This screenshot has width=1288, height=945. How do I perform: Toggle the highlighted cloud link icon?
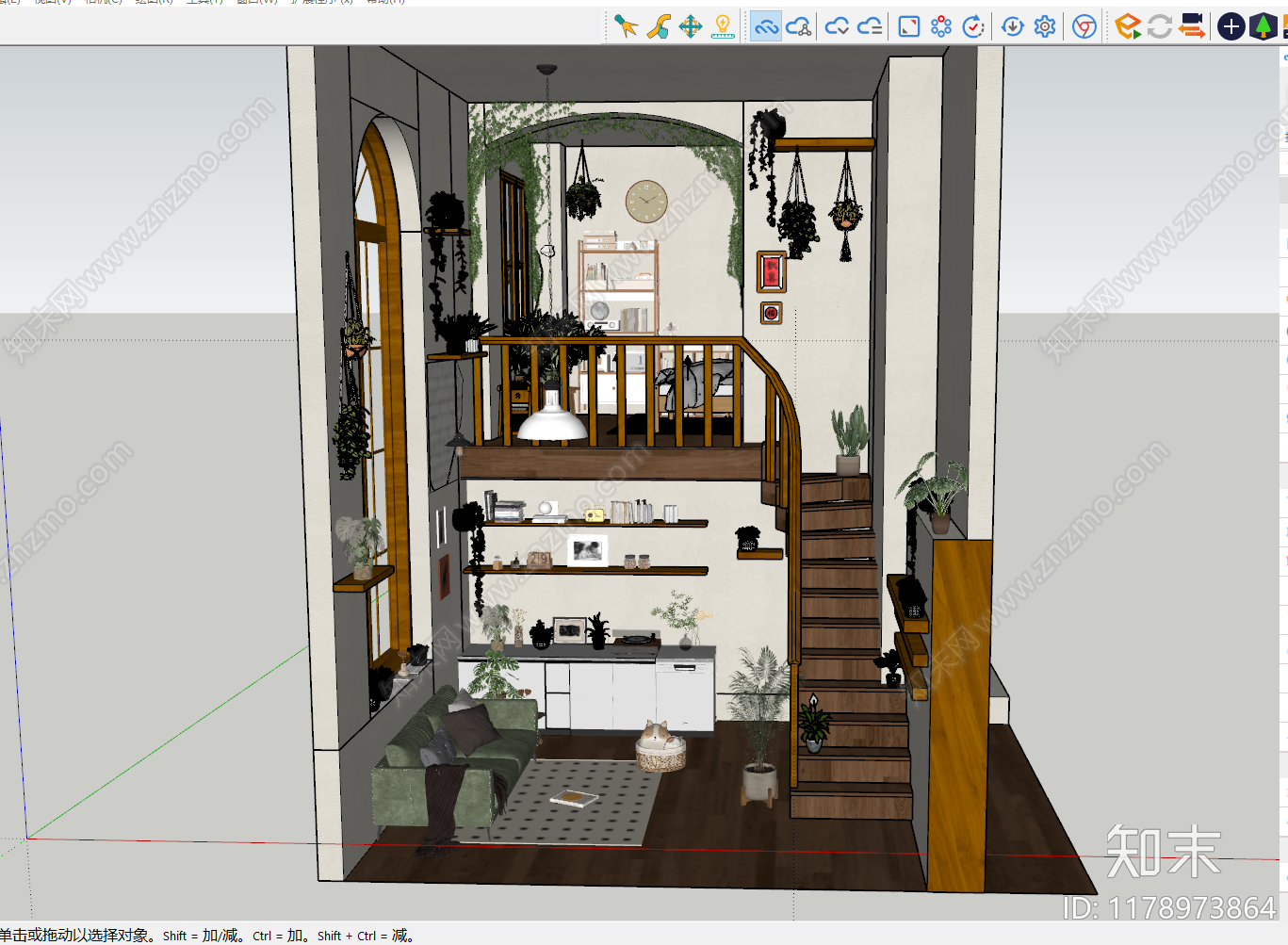766,26
